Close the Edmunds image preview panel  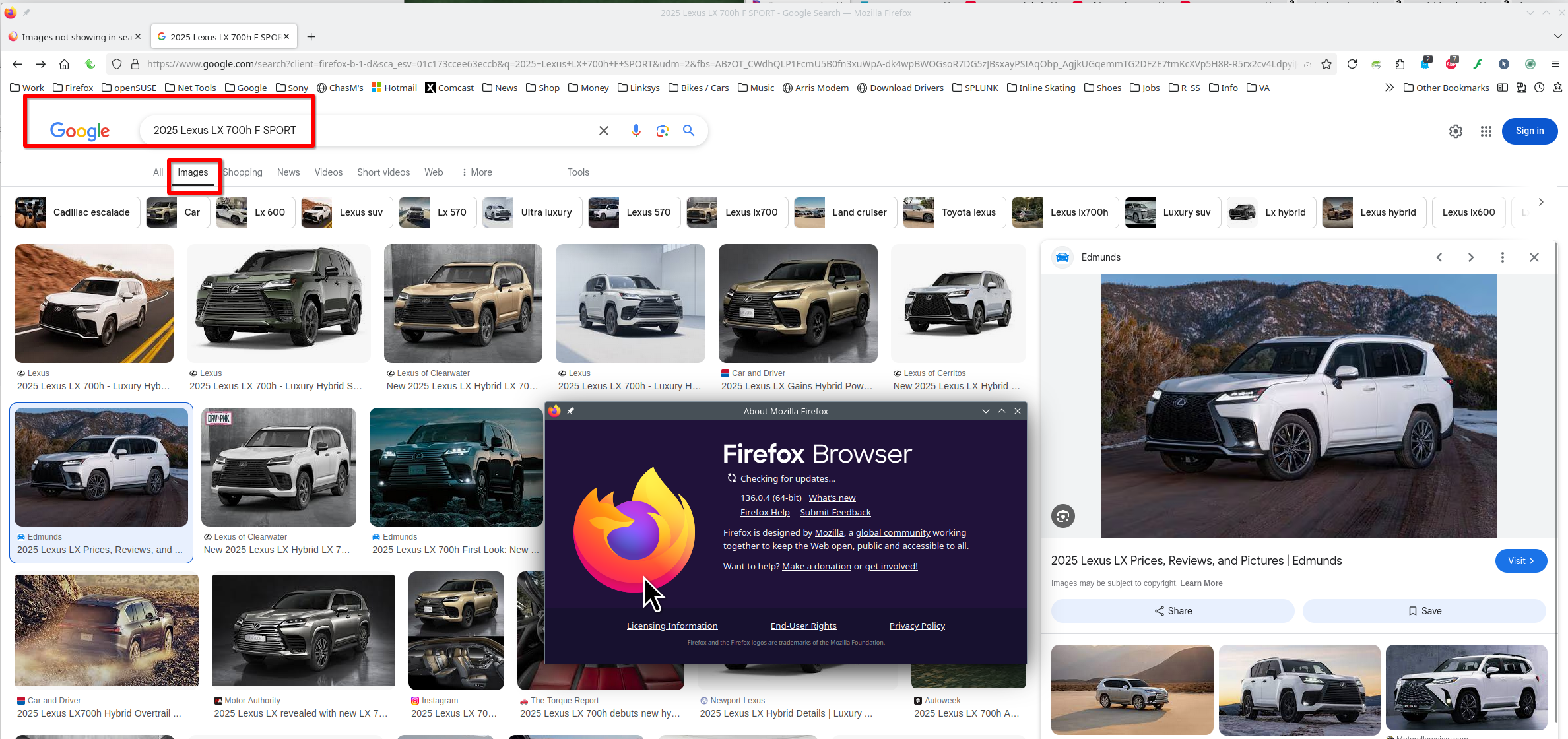click(1534, 257)
